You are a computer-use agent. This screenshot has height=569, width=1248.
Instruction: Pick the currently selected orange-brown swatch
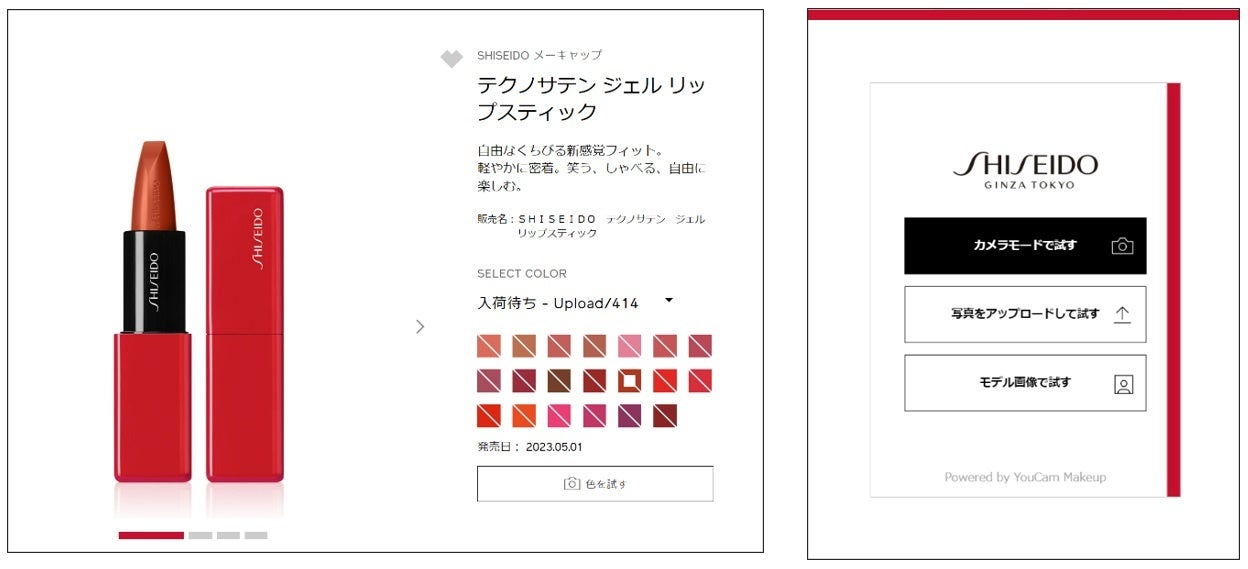coord(630,381)
